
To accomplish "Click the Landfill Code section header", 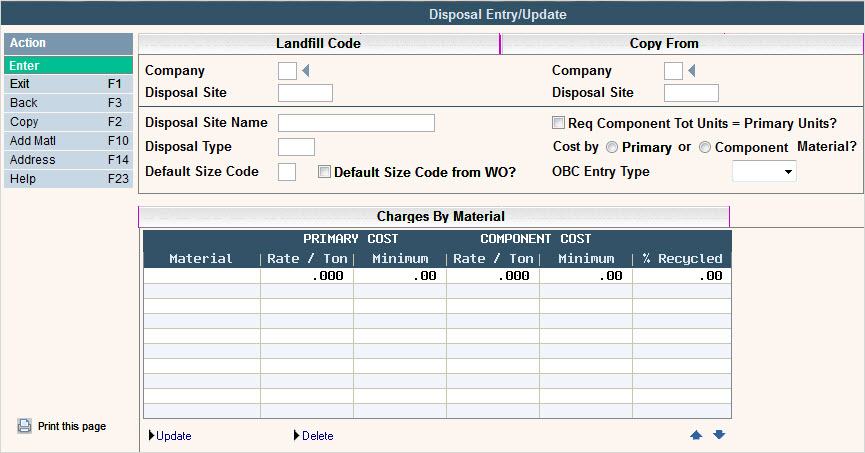I will coord(318,44).
